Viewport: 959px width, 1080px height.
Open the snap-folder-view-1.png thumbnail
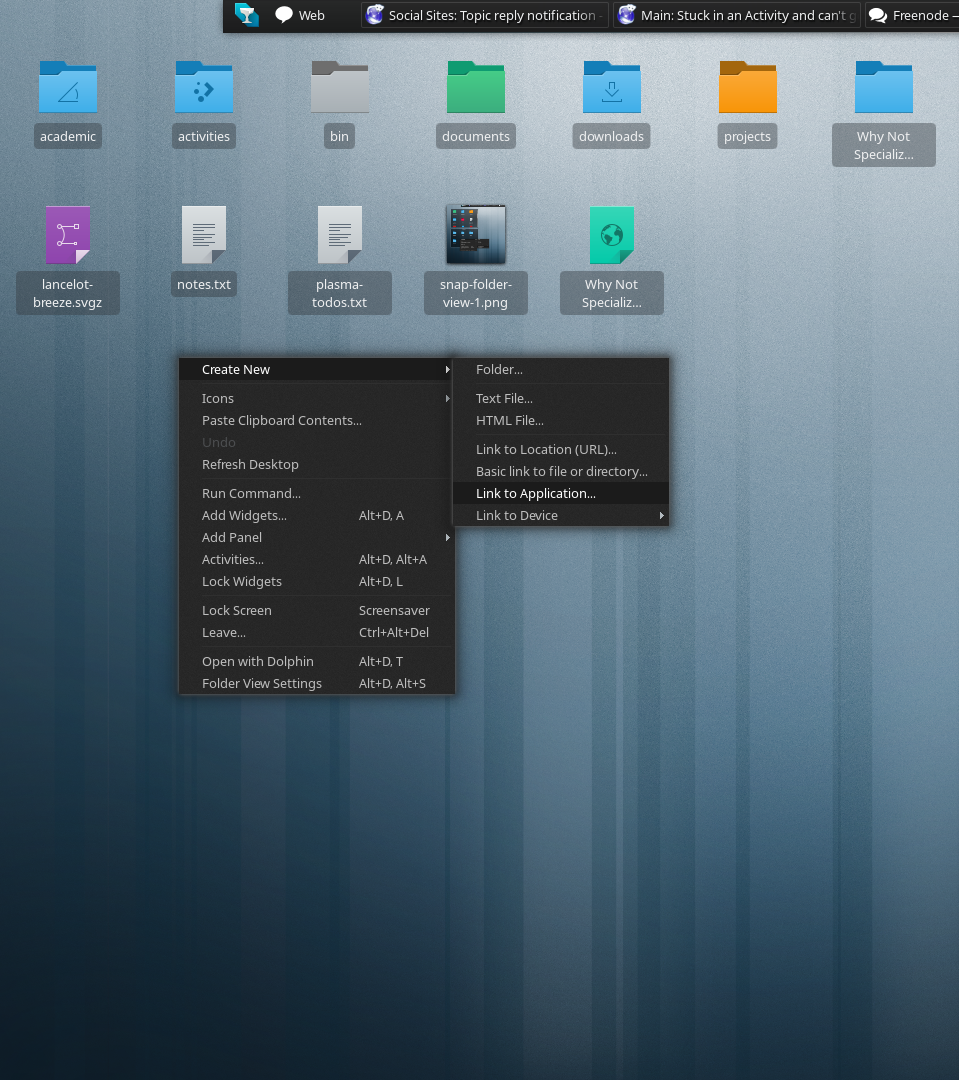click(x=476, y=236)
